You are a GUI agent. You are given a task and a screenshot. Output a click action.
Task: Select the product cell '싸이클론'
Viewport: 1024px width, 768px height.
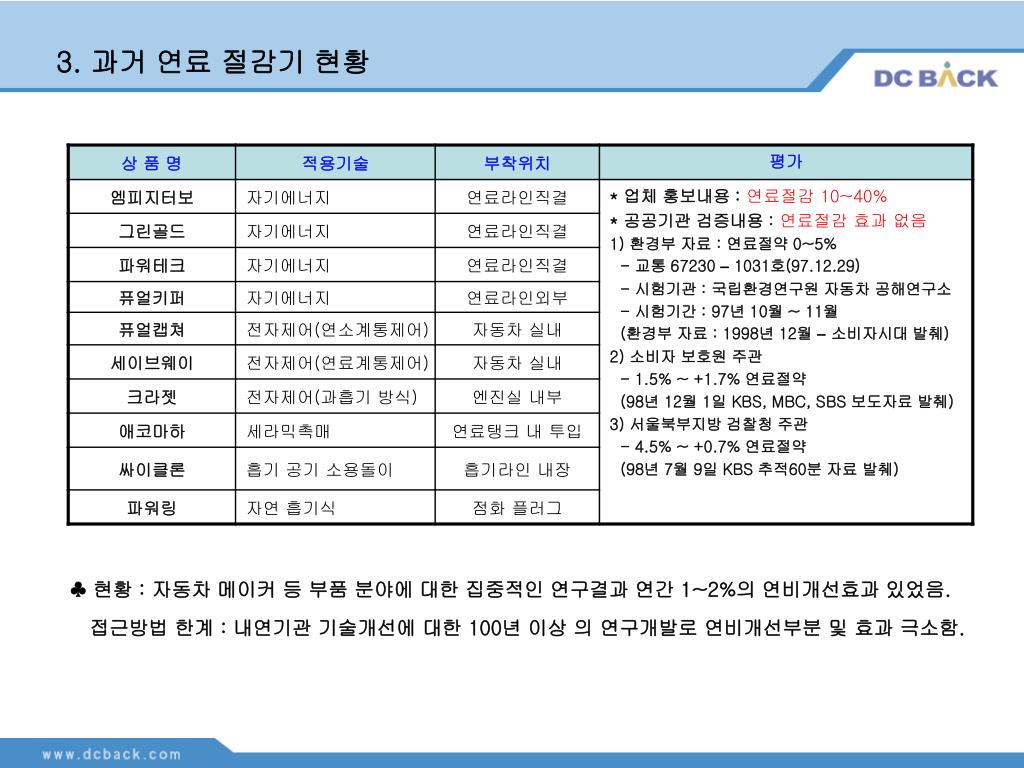coord(152,469)
